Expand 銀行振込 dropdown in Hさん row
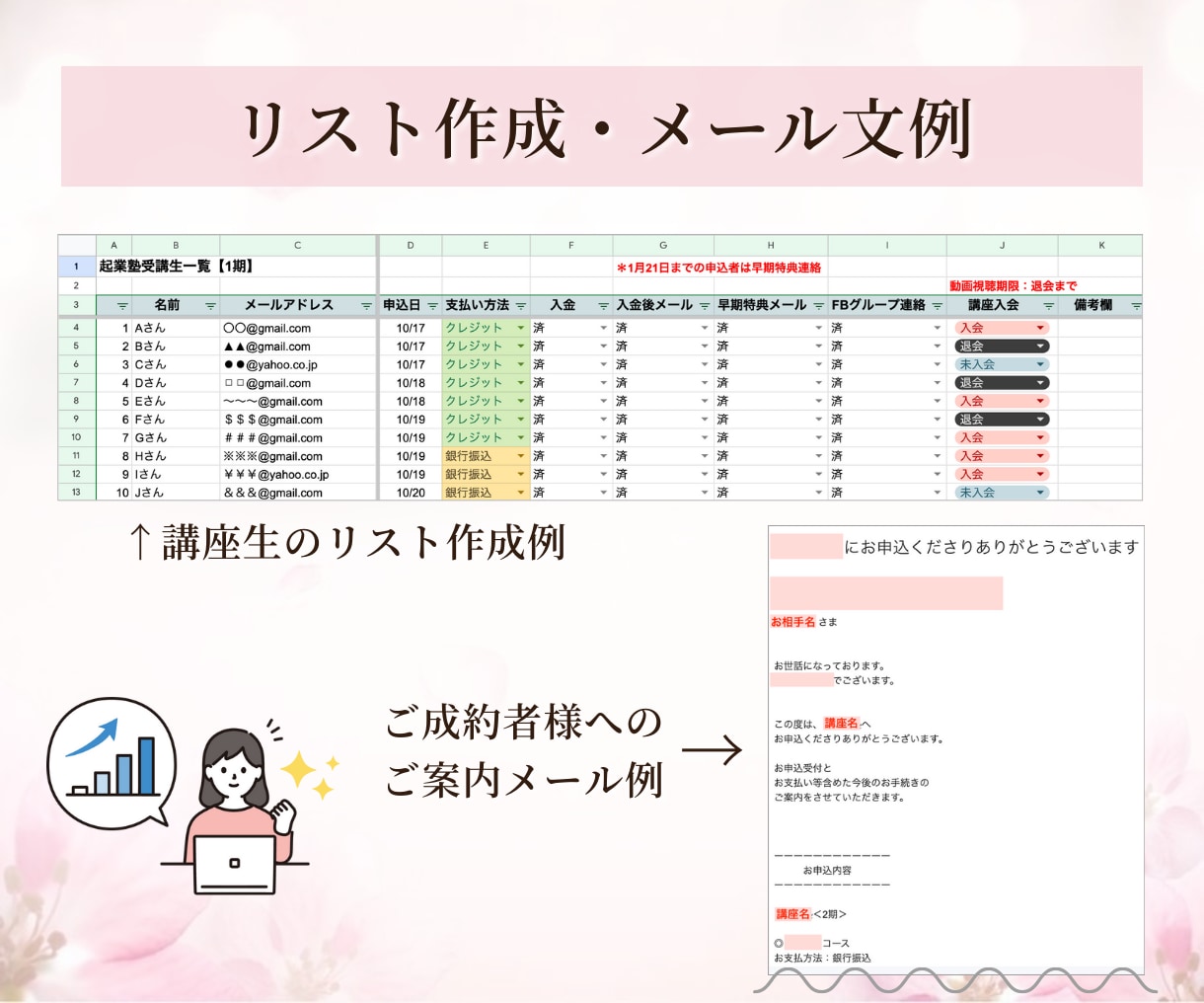This screenshot has width=1204, height=1003. (x=521, y=456)
